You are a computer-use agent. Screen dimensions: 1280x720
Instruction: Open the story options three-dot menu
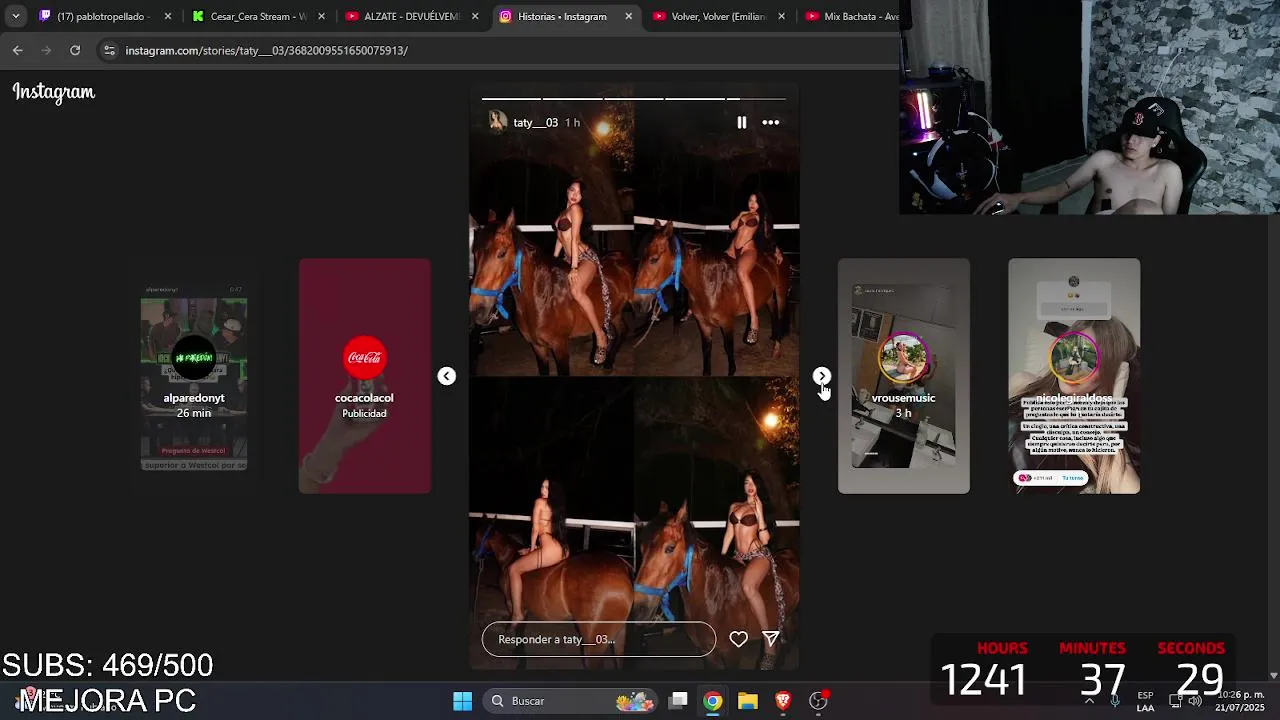[771, 122]
